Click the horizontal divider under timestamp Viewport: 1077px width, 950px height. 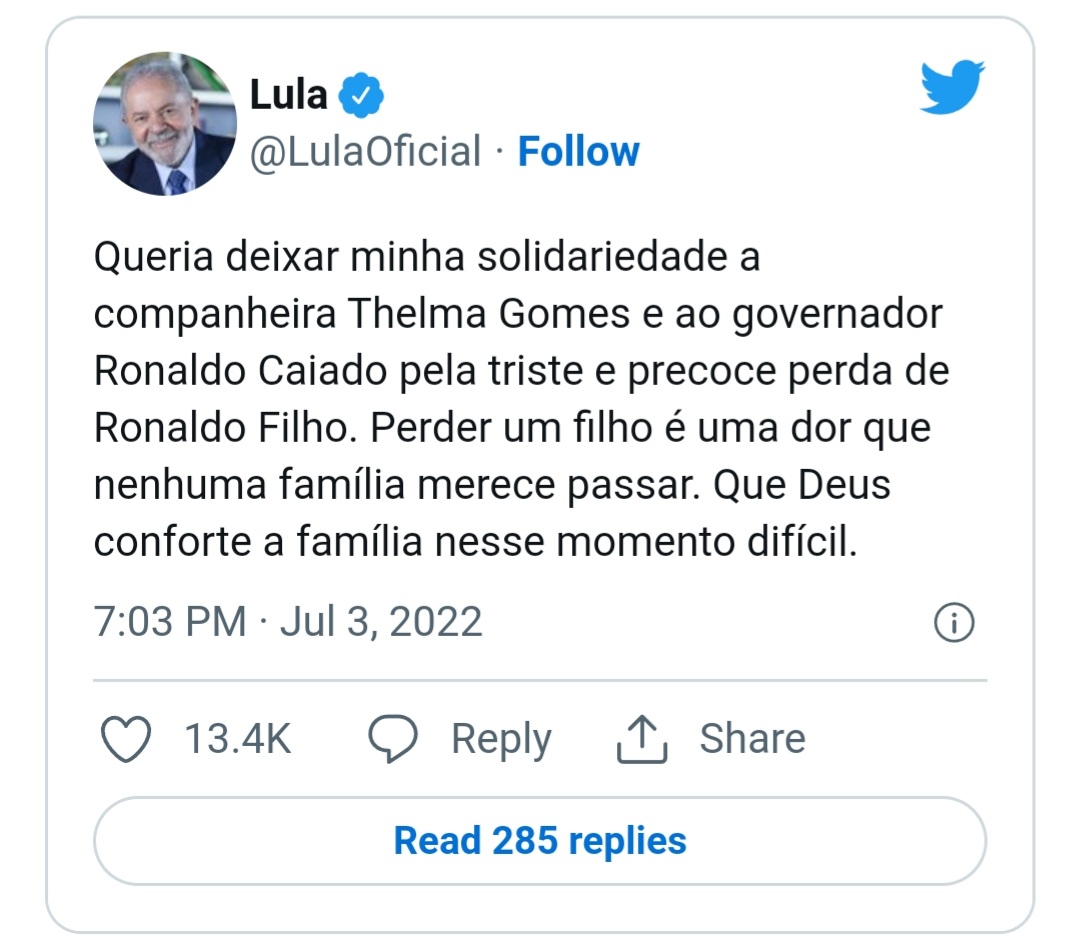click(x=540, y=681)
